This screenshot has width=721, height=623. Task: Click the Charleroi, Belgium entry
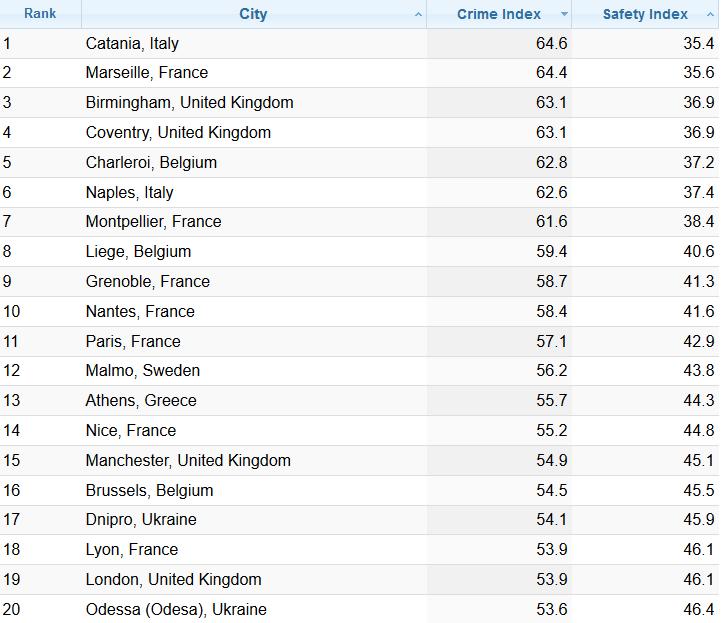151,162
